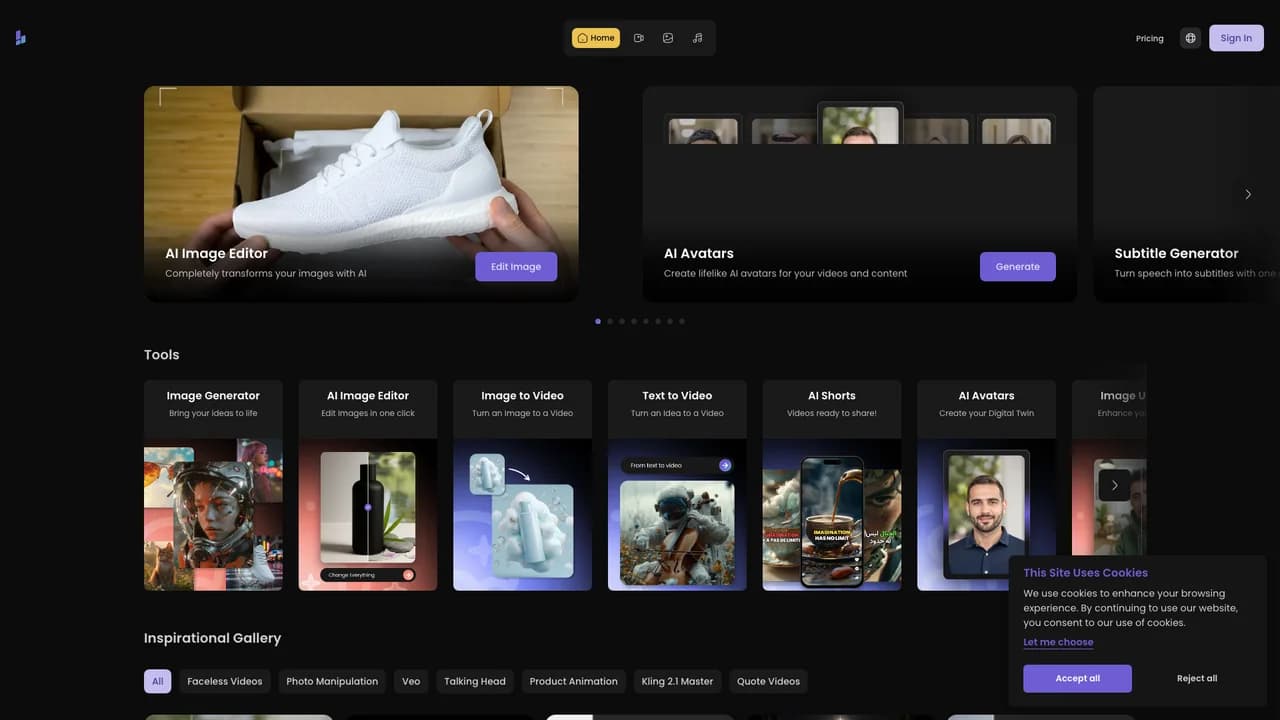Select the center avatar thumbnail in AI Avatars banner
1280x720 pixels.
point(860,124)
